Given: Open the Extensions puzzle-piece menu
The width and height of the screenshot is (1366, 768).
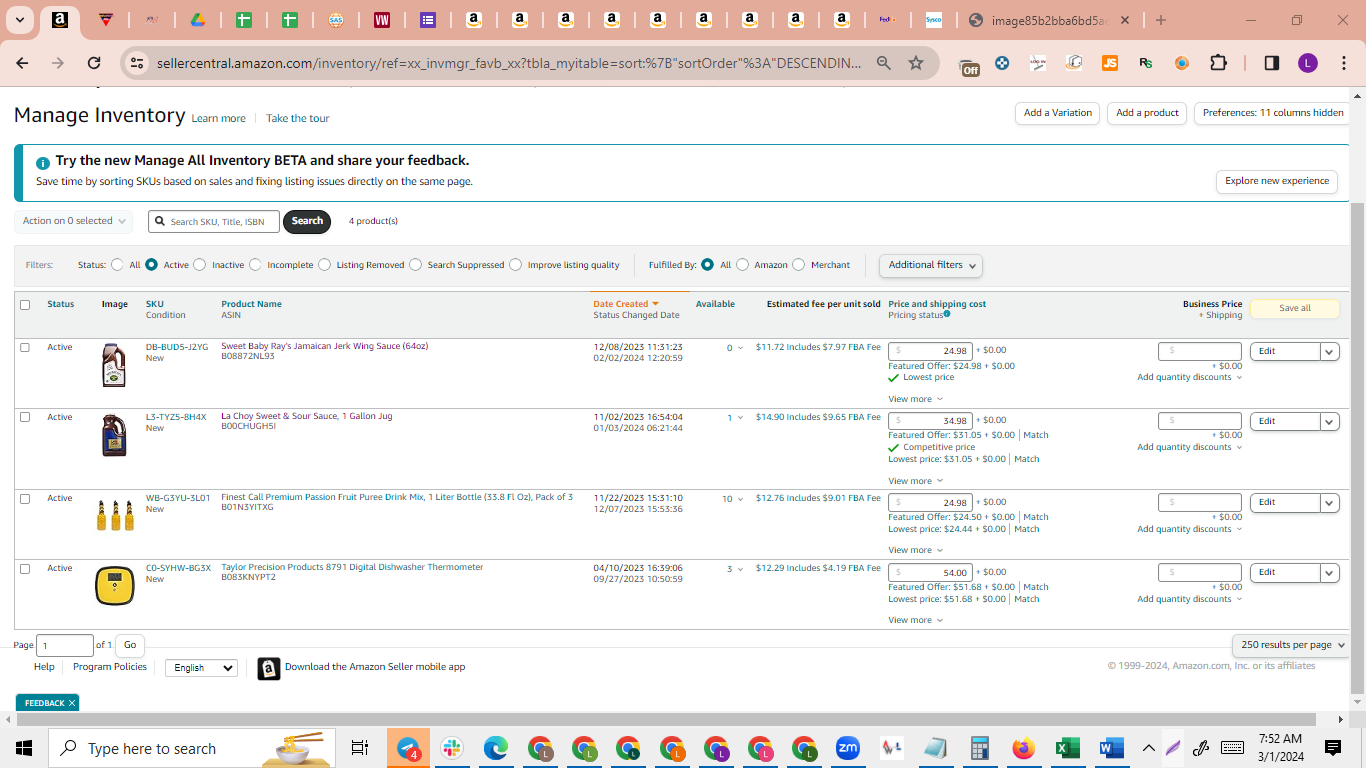Looking at the screenshot, I should (x=1218, y=63).
